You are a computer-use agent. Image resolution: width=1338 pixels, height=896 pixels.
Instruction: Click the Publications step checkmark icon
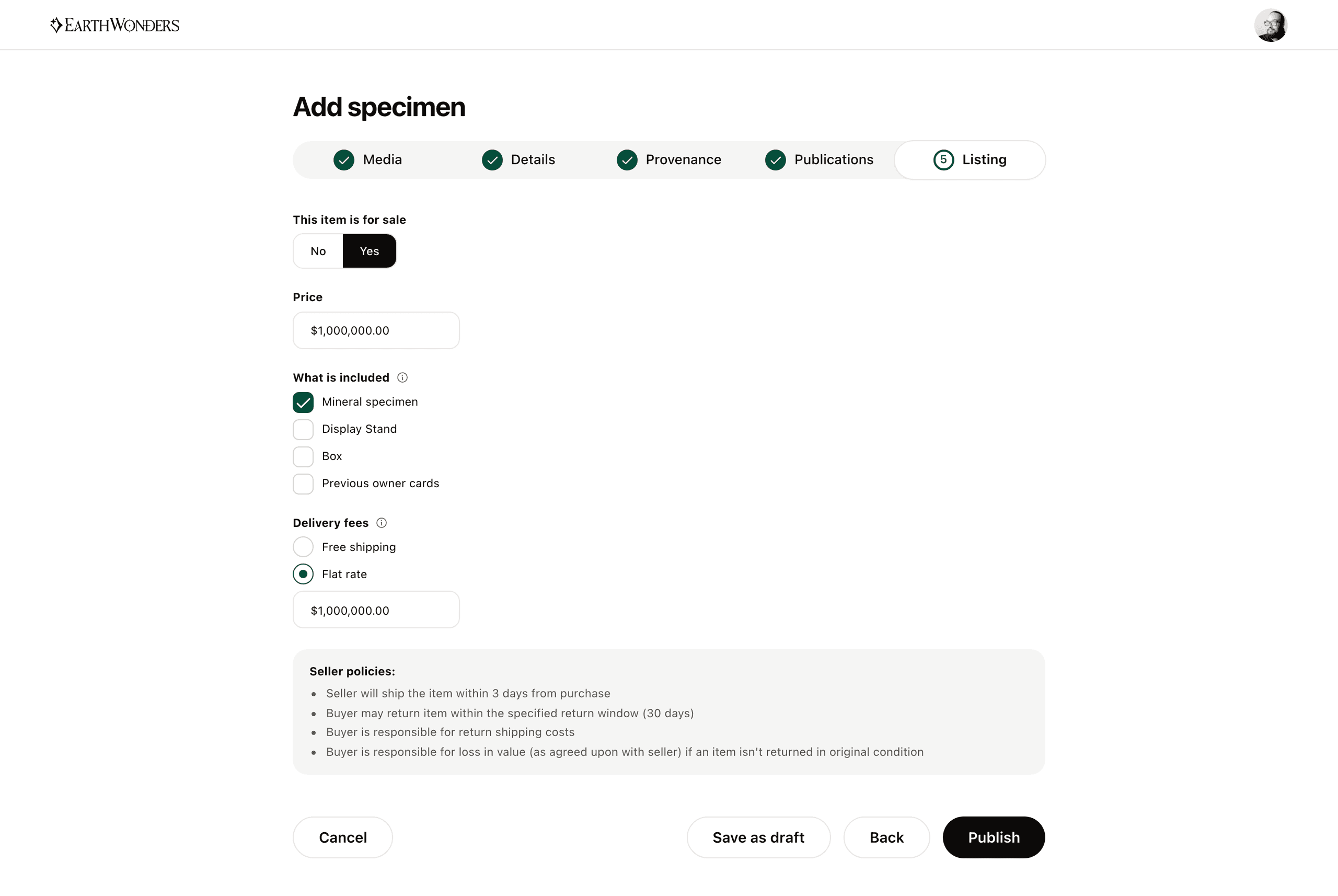tap(775, 160)
